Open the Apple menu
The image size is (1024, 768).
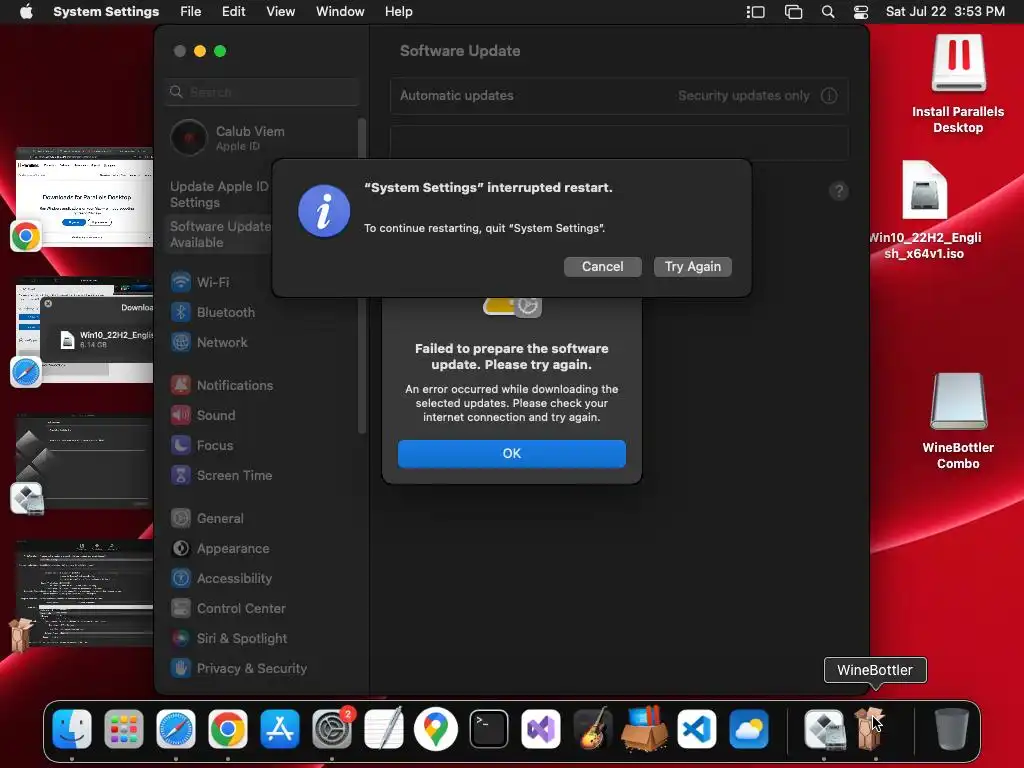pyautogui.click(x=26, y=12)
